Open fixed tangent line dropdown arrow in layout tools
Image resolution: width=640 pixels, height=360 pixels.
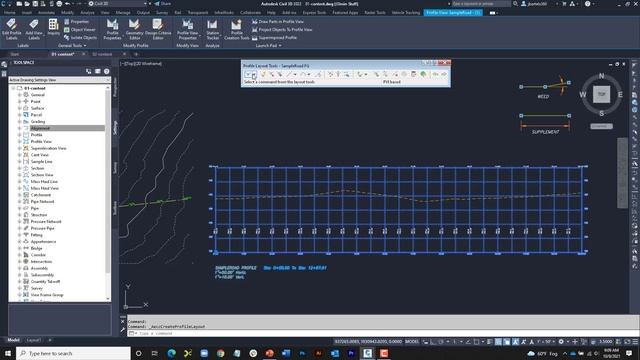tap(295, 74)
